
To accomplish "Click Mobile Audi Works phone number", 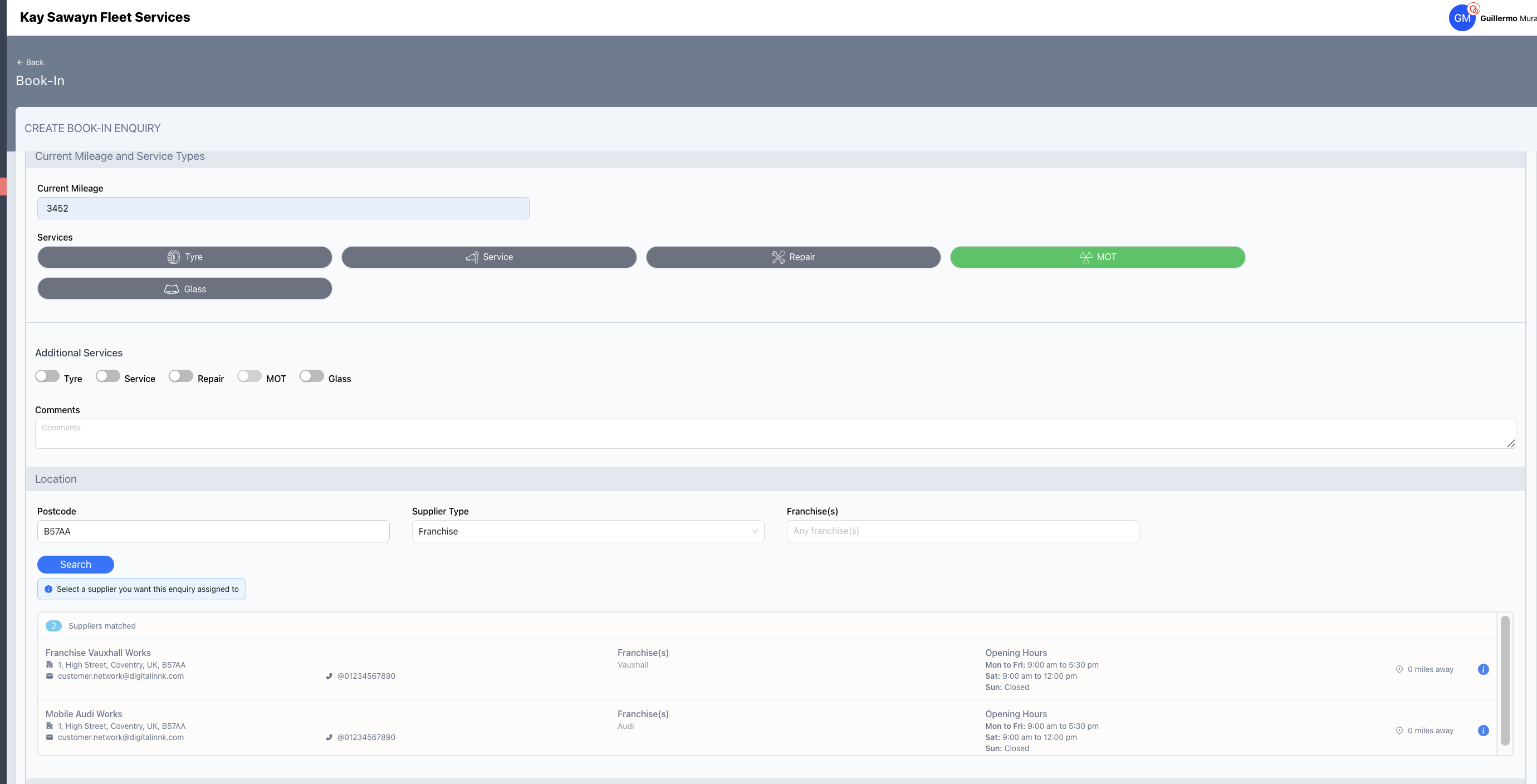I will click(x=366, y=737).
